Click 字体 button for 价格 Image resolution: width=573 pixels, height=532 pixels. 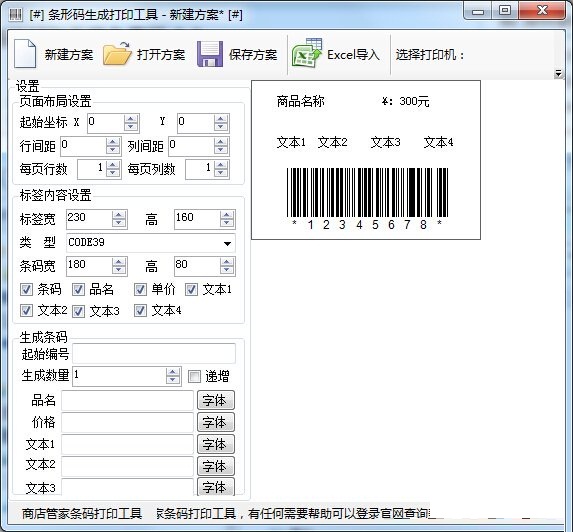(x=216, y=422)
